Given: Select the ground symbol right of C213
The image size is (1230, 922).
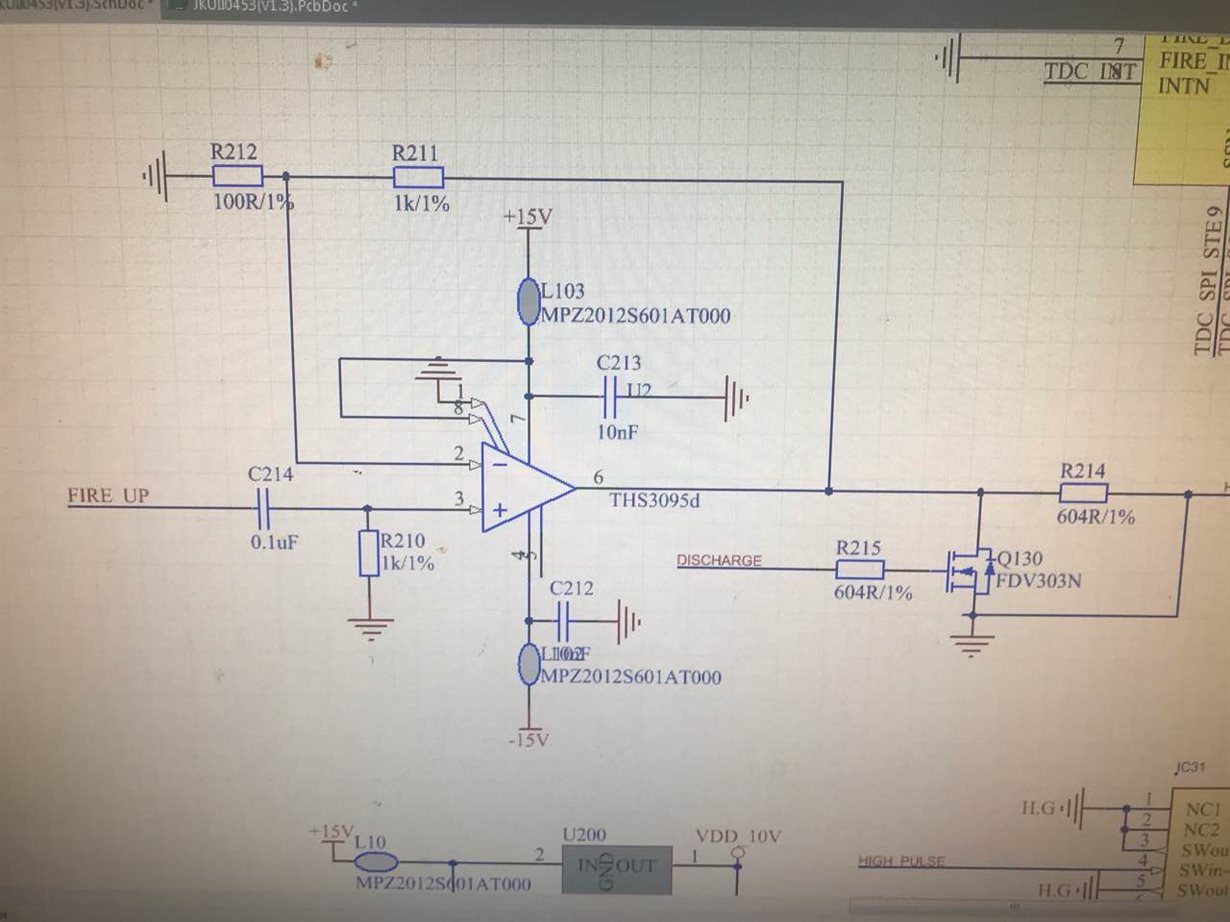Looking at the screenshot, I should [736, 398].
